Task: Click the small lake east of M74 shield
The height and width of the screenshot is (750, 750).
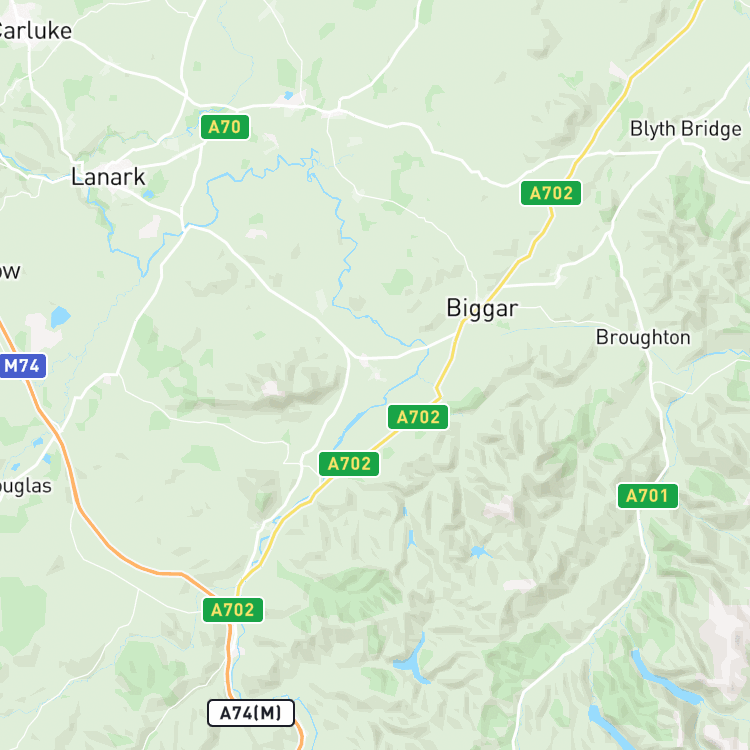Action: 60,317
